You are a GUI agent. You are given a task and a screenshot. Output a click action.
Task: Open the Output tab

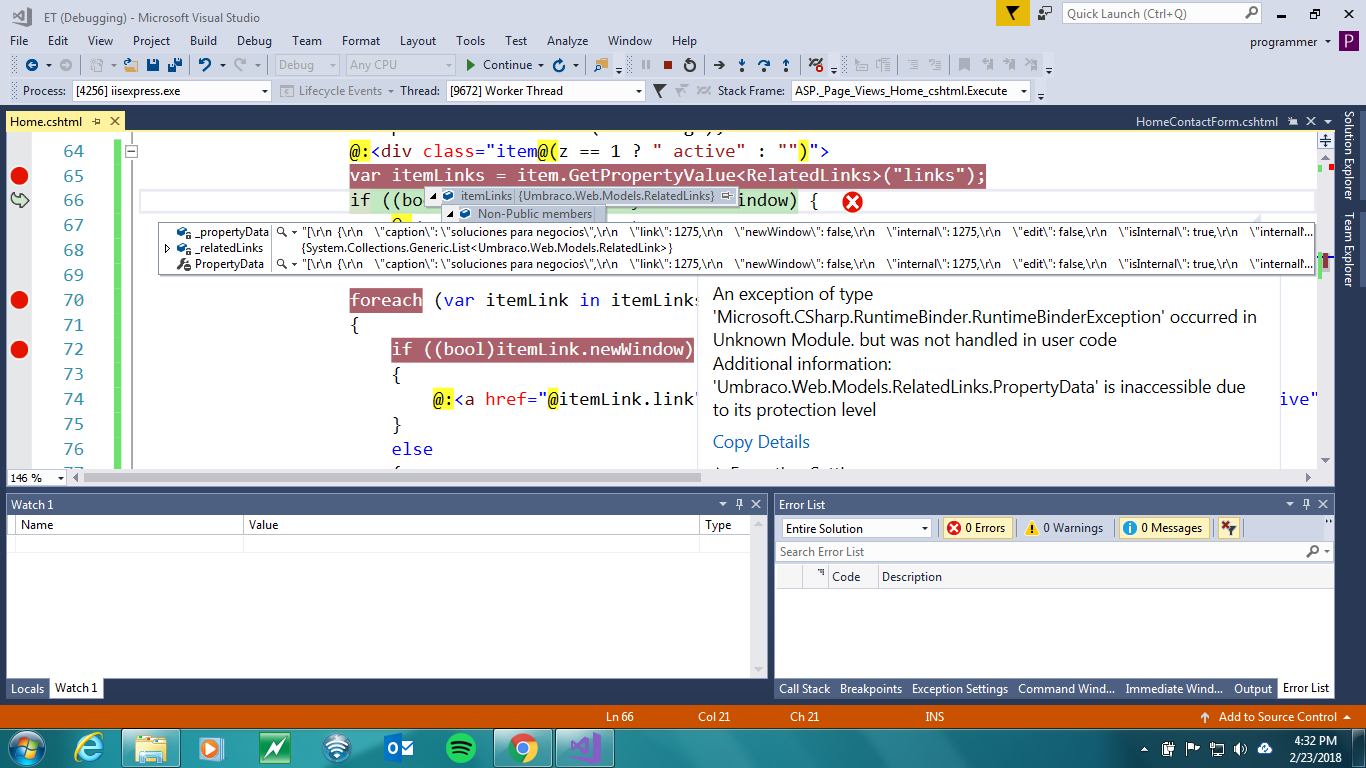point(1253,688)
